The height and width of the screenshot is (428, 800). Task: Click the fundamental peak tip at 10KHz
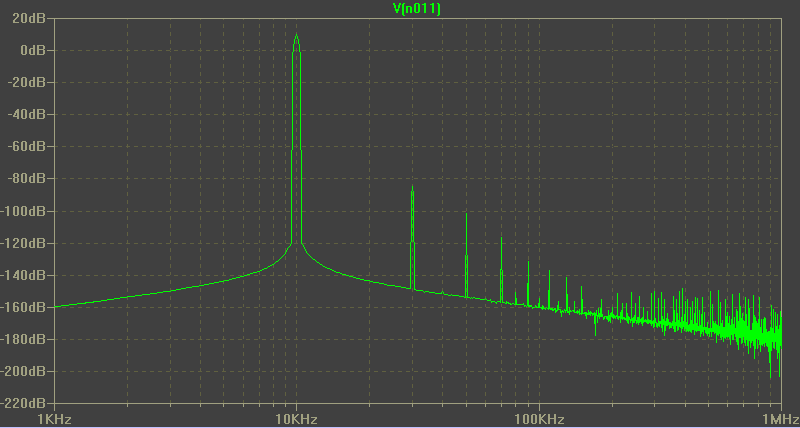click(296, 35)
